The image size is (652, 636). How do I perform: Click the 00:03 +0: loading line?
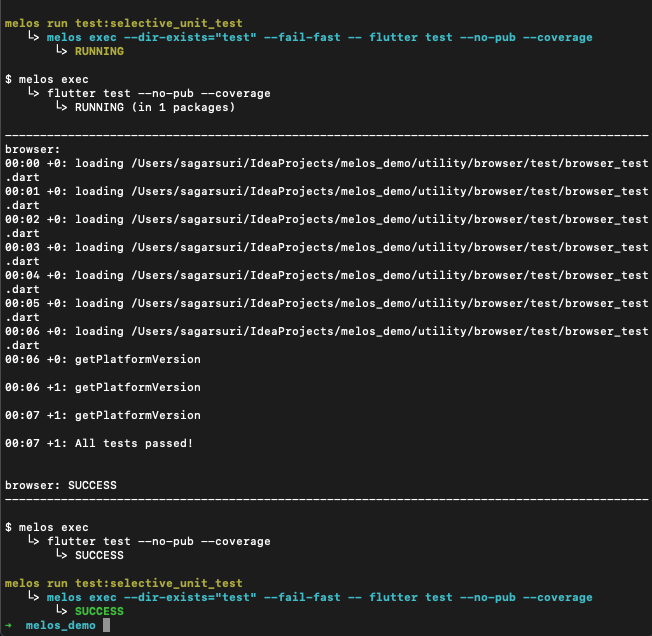coord(326,247)
